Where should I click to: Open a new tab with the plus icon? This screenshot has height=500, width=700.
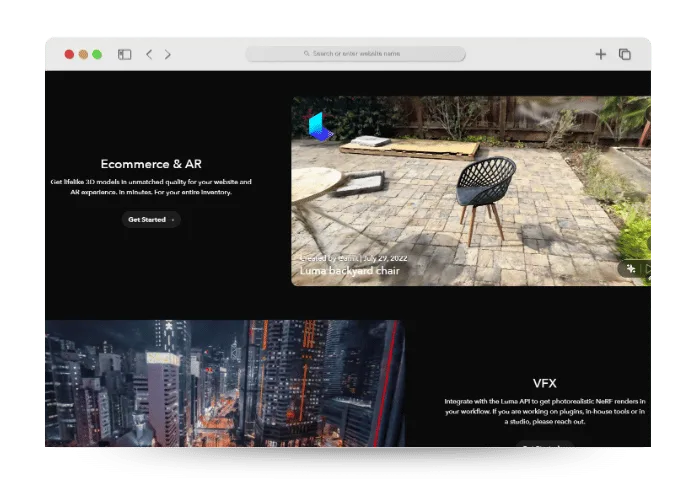tap(600, 54)
